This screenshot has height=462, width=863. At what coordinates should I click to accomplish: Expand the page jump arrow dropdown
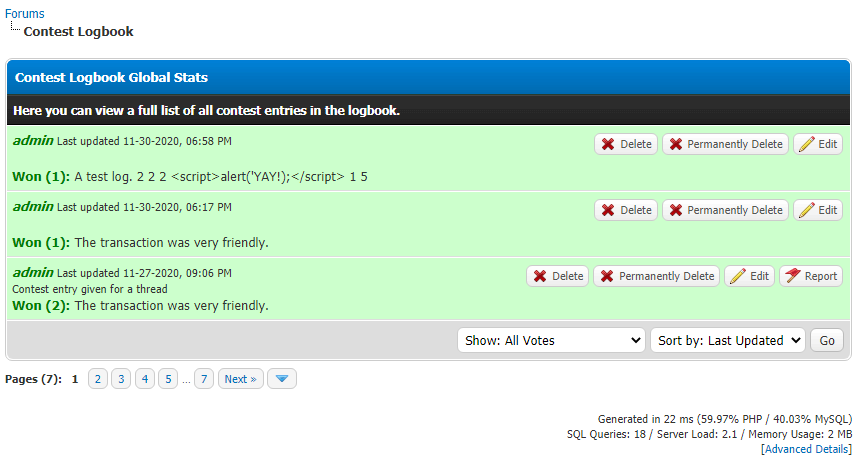tap(282, 379)
